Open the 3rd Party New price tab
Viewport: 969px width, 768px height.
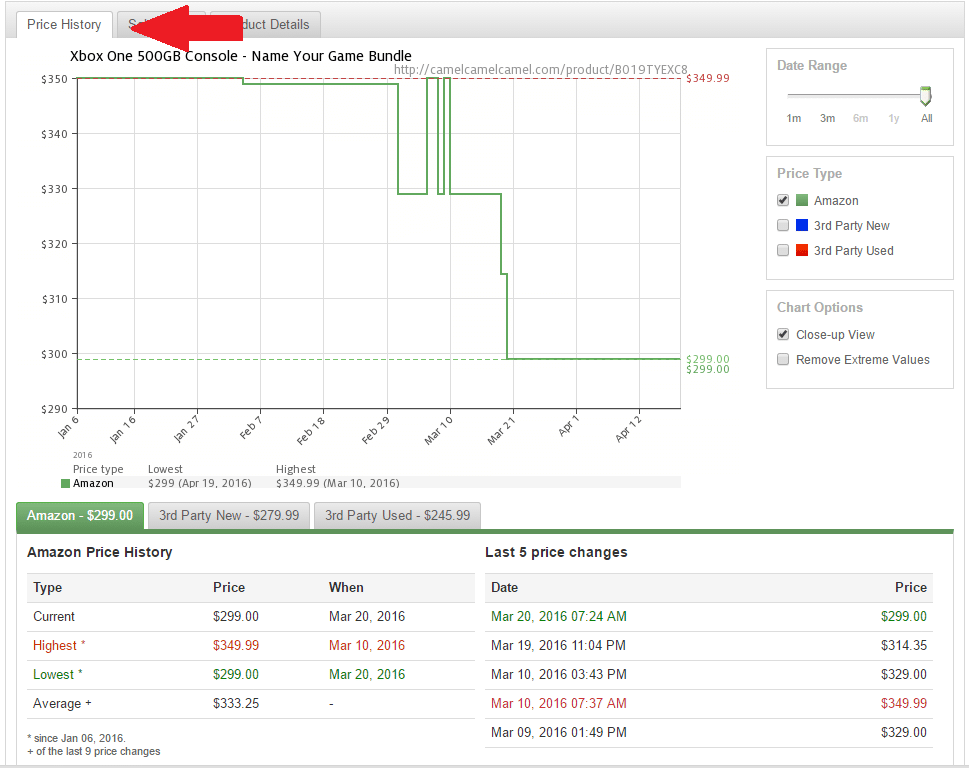[229, 516]
